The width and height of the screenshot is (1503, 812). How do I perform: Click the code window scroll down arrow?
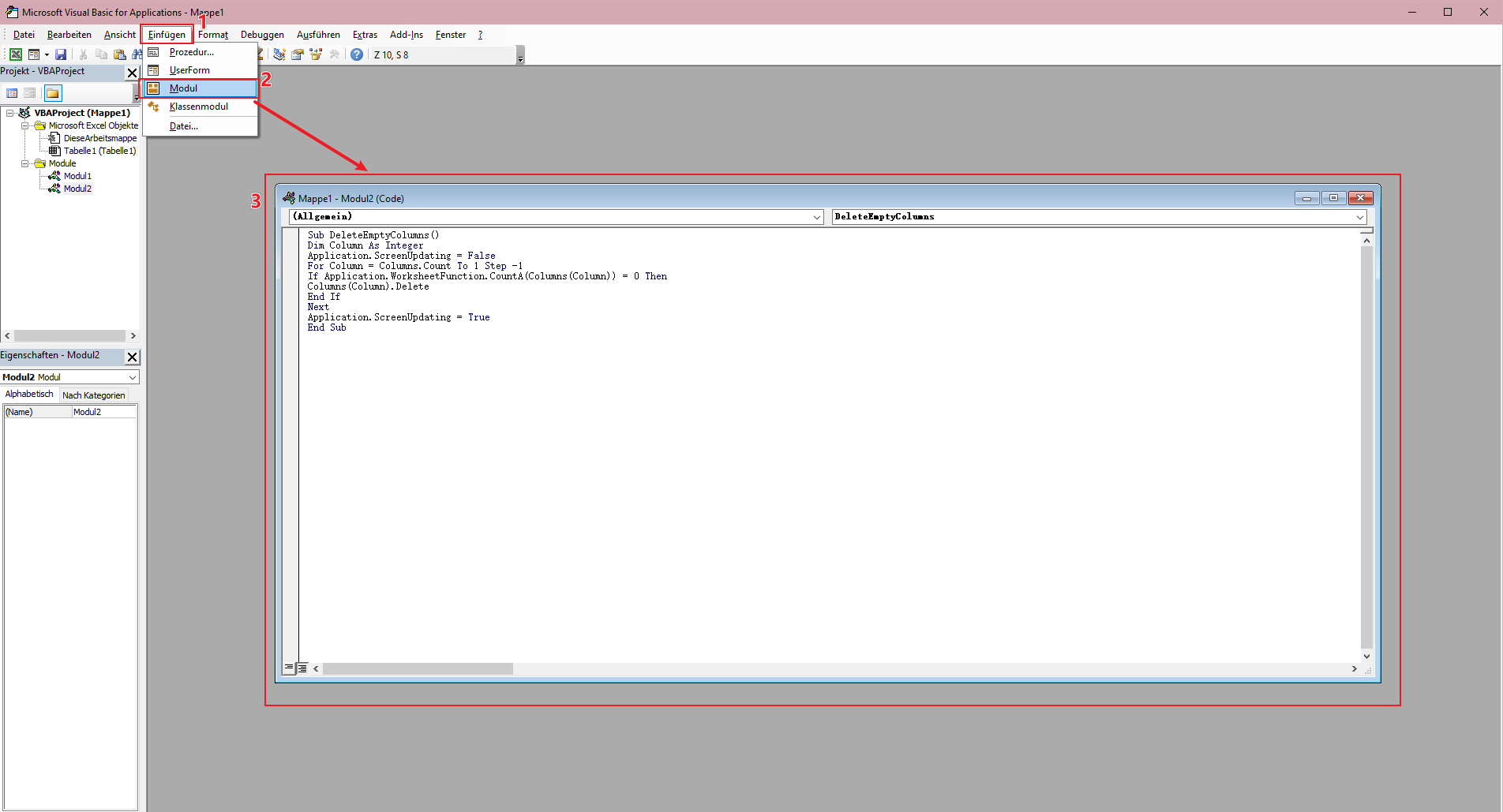(x=1366, y=656)
